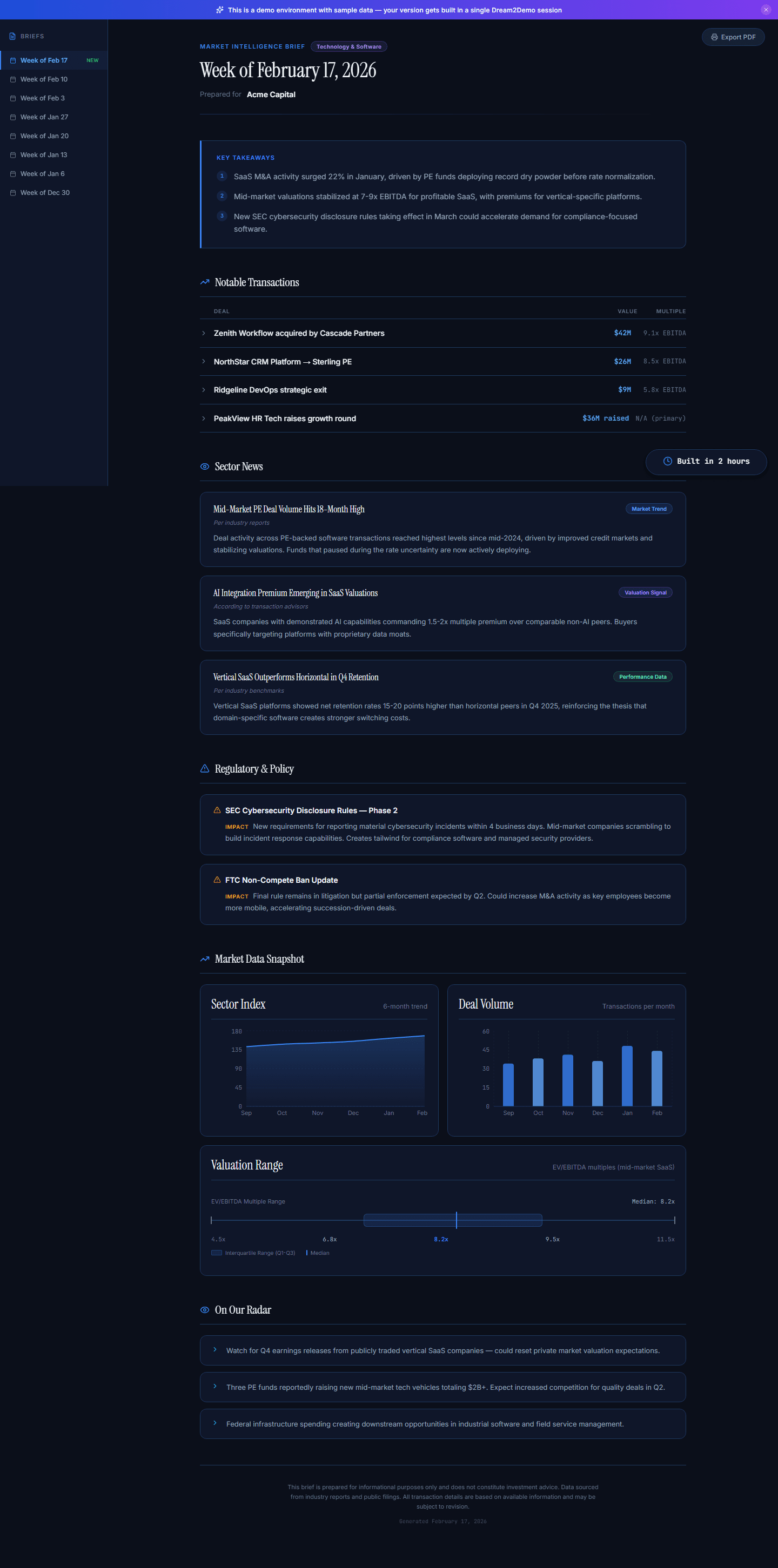Click the Export PDF button
The height and width of the screenshot is (1568, 778).
pos(733,37)
